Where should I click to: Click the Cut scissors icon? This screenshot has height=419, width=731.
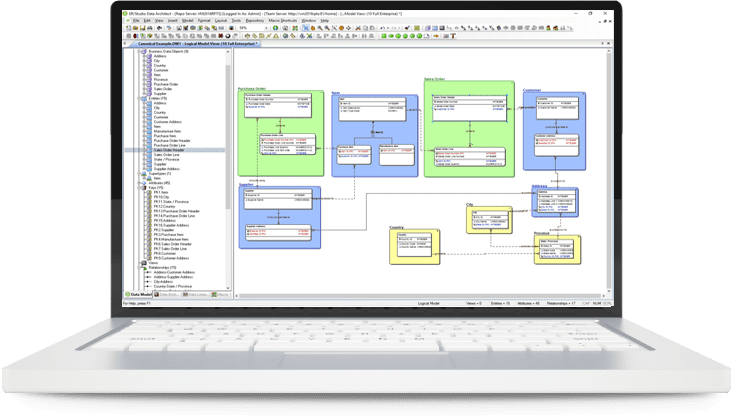click(358, 28)
